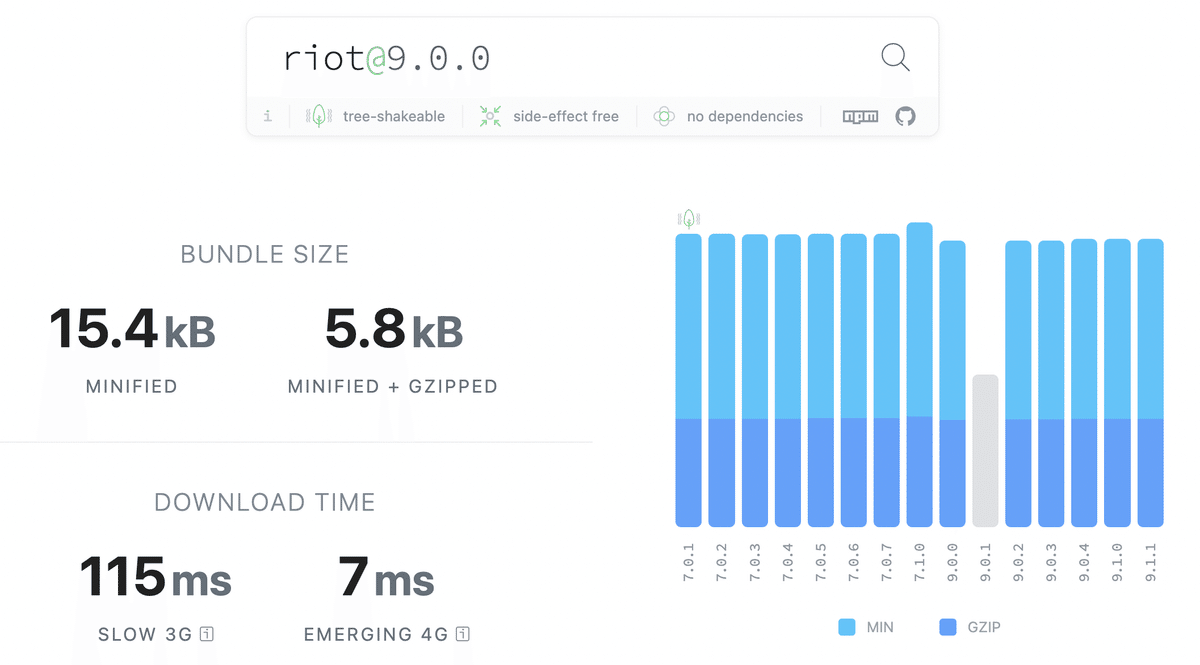Select the grey 9.0.1 version bar

pyautogui.click(x=986, y=451)
